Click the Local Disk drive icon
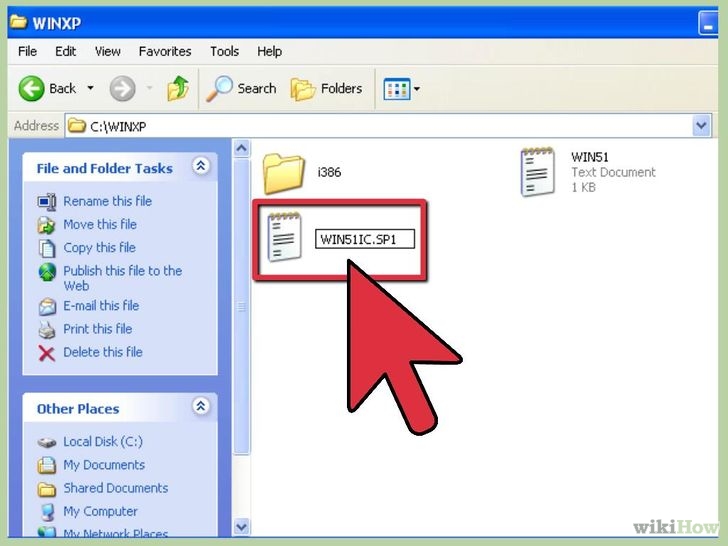Screen dimensions: 728x546 pos(47,442)
